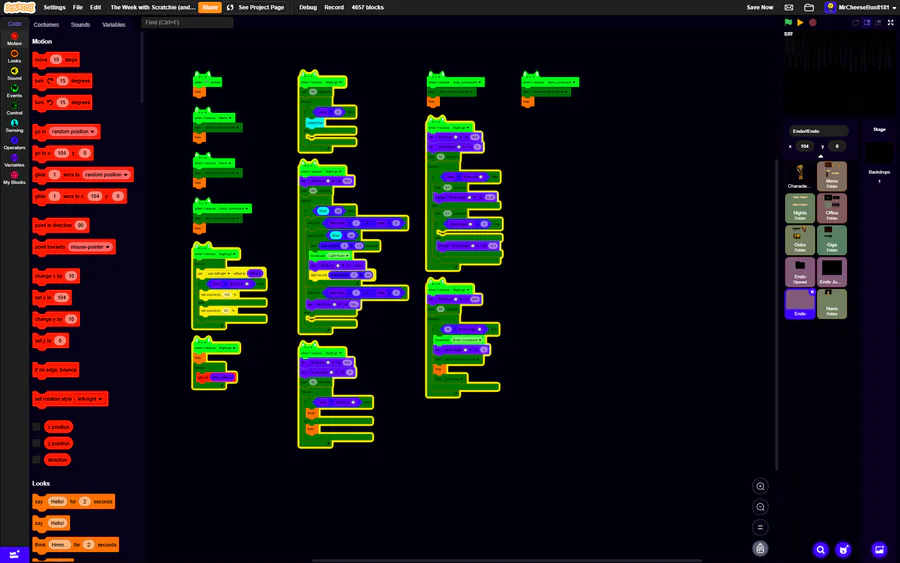Click the choose a backdrop button

[x=879, y=550]
